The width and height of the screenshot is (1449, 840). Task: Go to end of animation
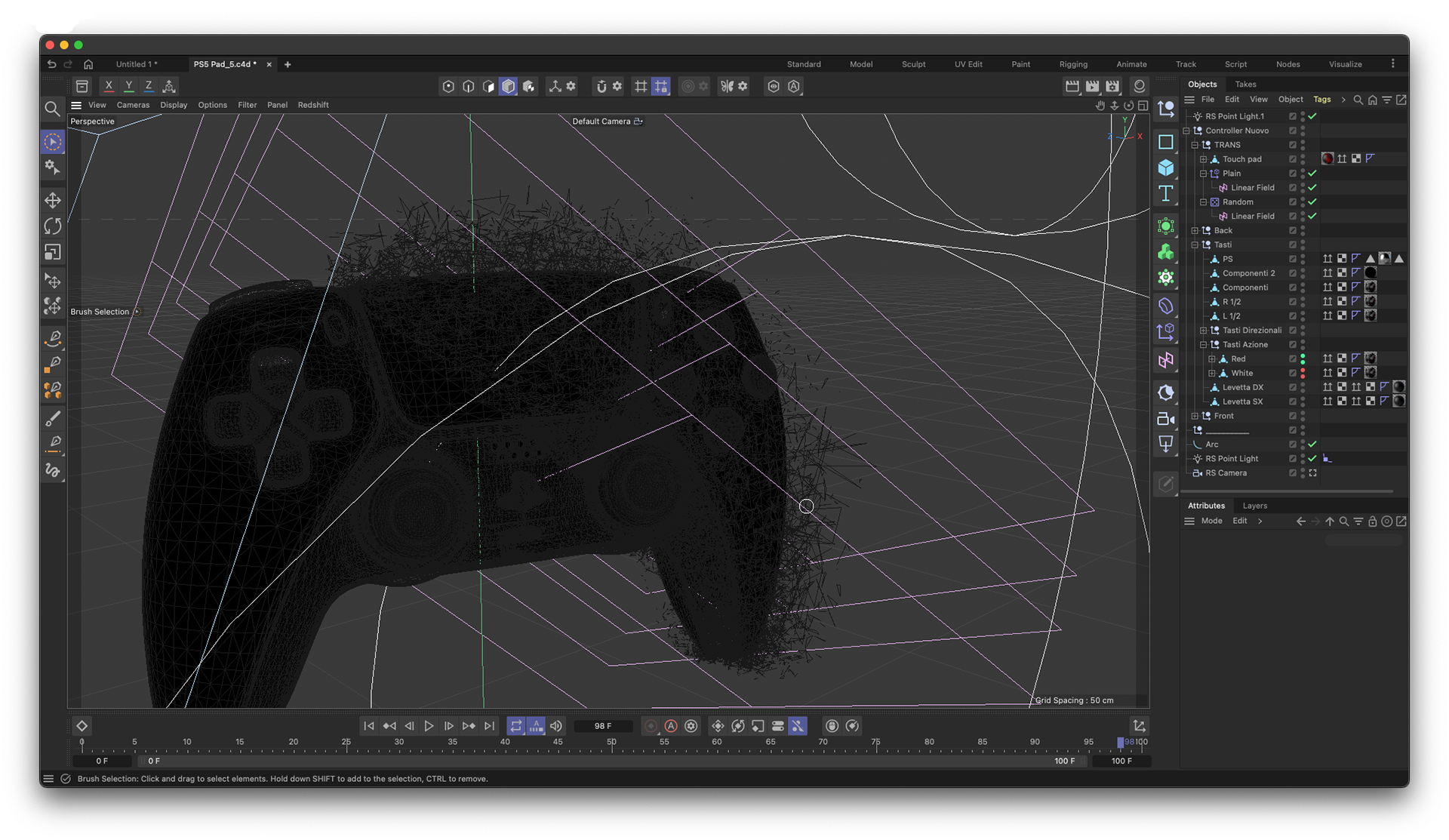489,726
